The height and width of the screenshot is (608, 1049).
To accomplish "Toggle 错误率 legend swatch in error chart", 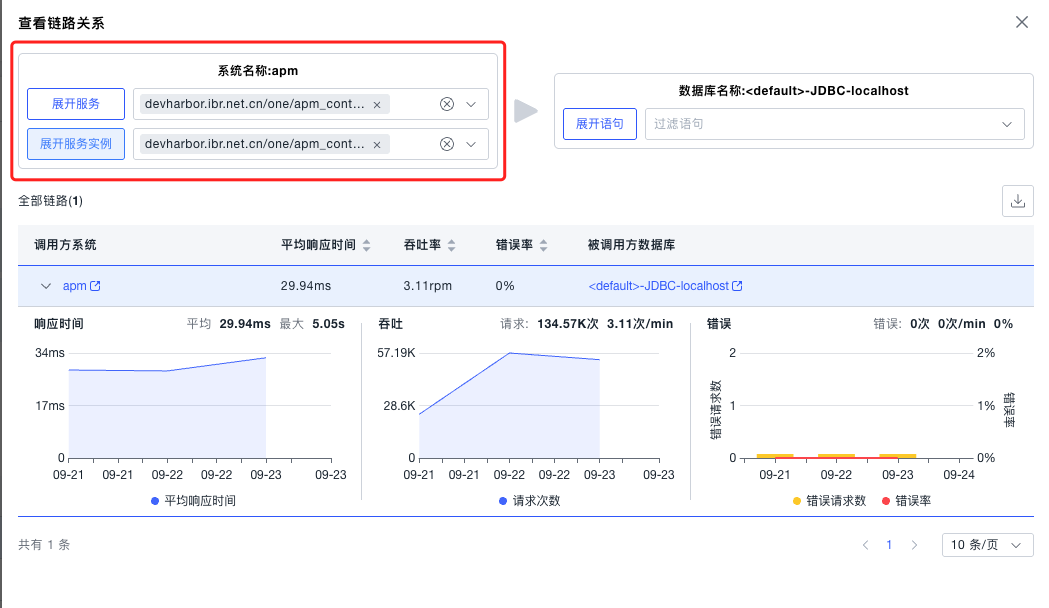I will tap(886, 500).
